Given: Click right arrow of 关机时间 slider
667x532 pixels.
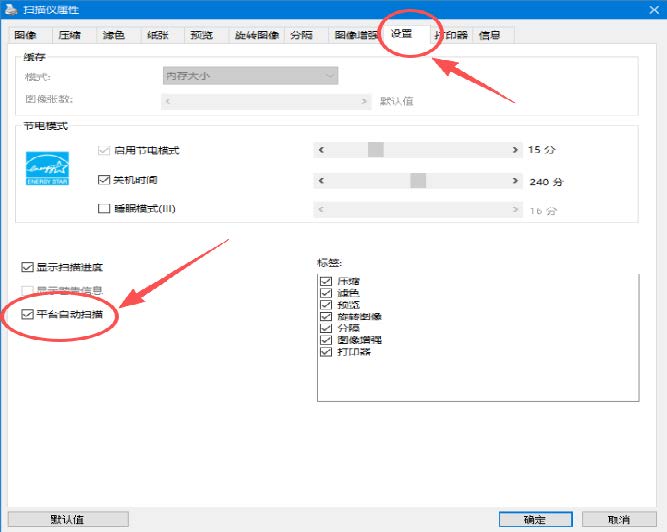Looking at the screenshot, I should click(x=515, y=181).
